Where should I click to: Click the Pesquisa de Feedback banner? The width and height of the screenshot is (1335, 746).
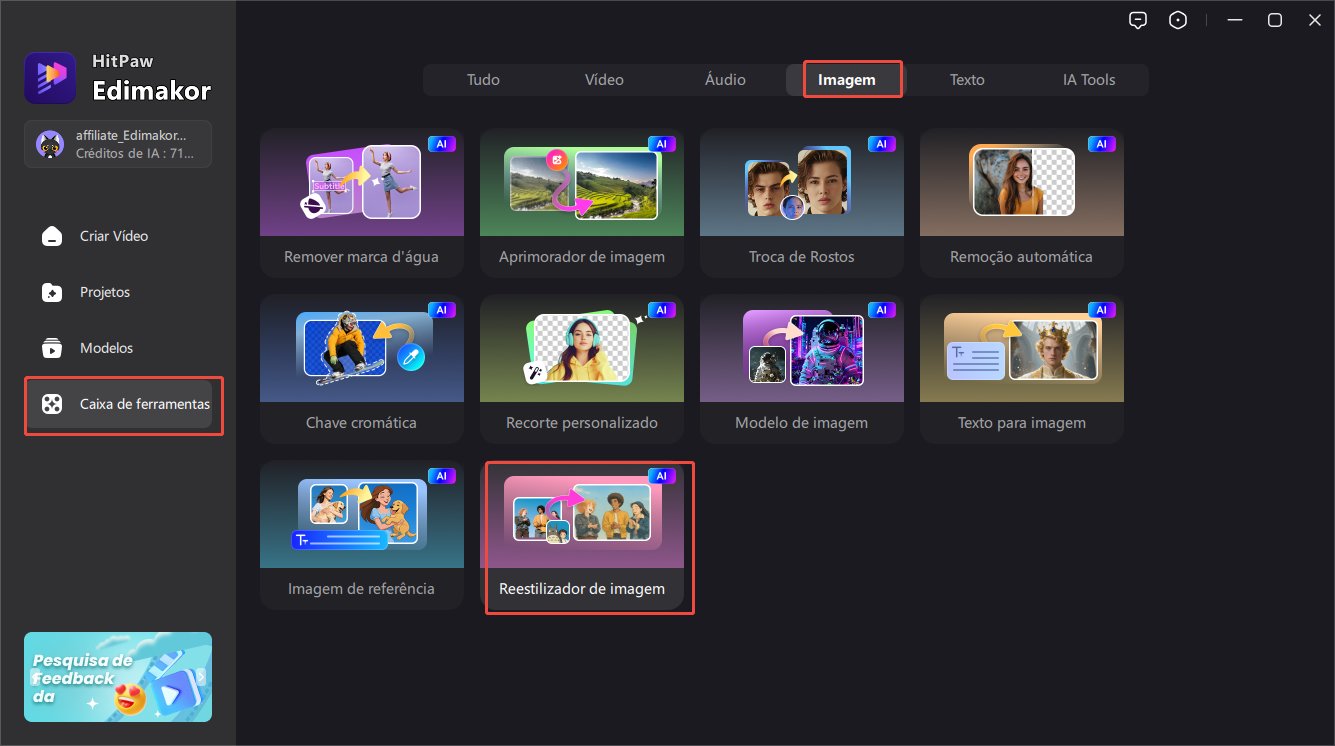click(118, 677)
